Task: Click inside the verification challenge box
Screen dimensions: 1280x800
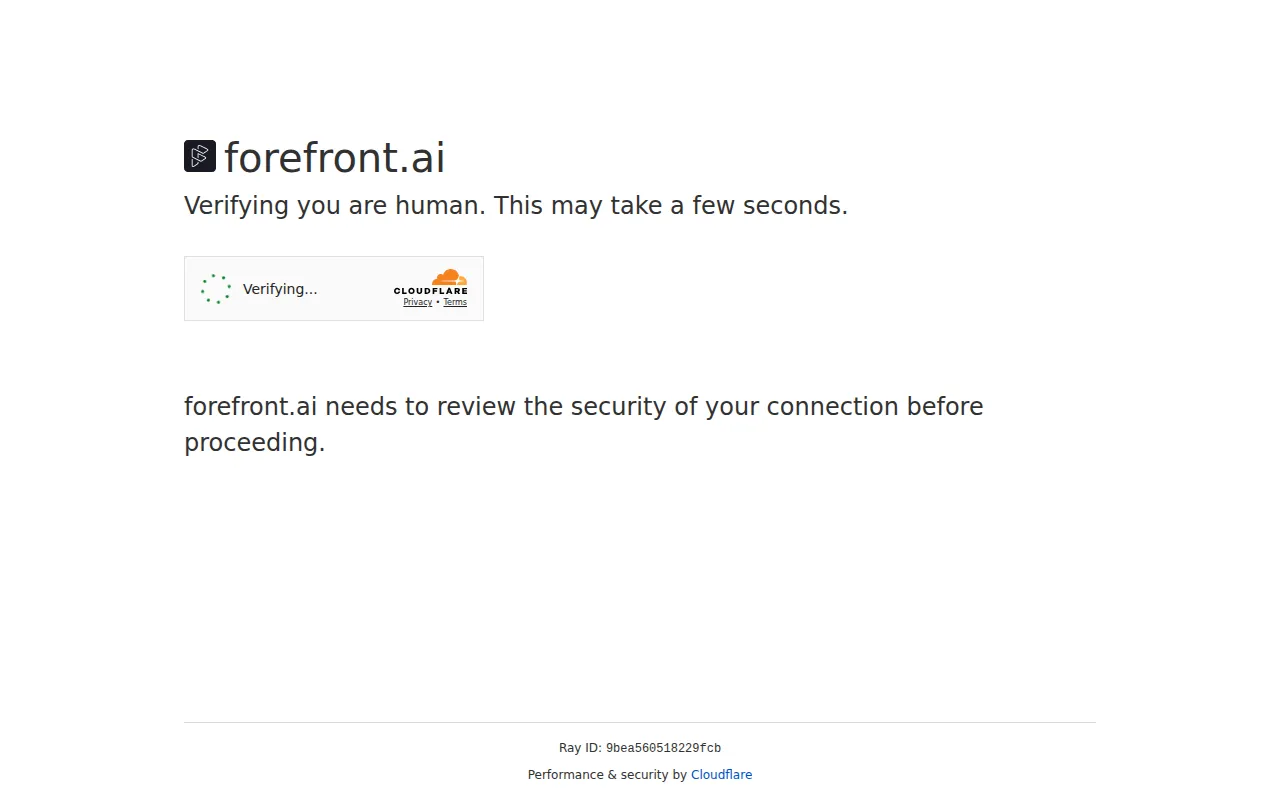Action: click(x=333, y=288)
